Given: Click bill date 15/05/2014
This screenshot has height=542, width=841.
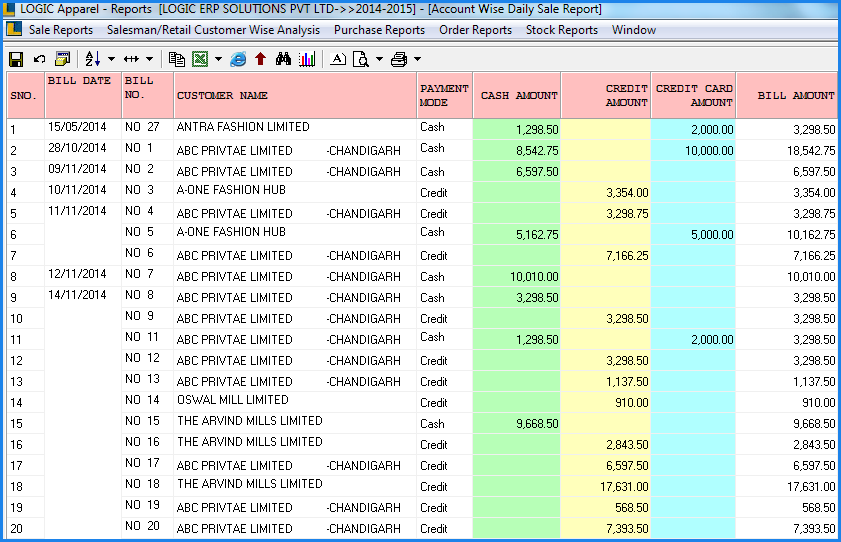Looking at the screenshot, I should [x=77, y=127].
